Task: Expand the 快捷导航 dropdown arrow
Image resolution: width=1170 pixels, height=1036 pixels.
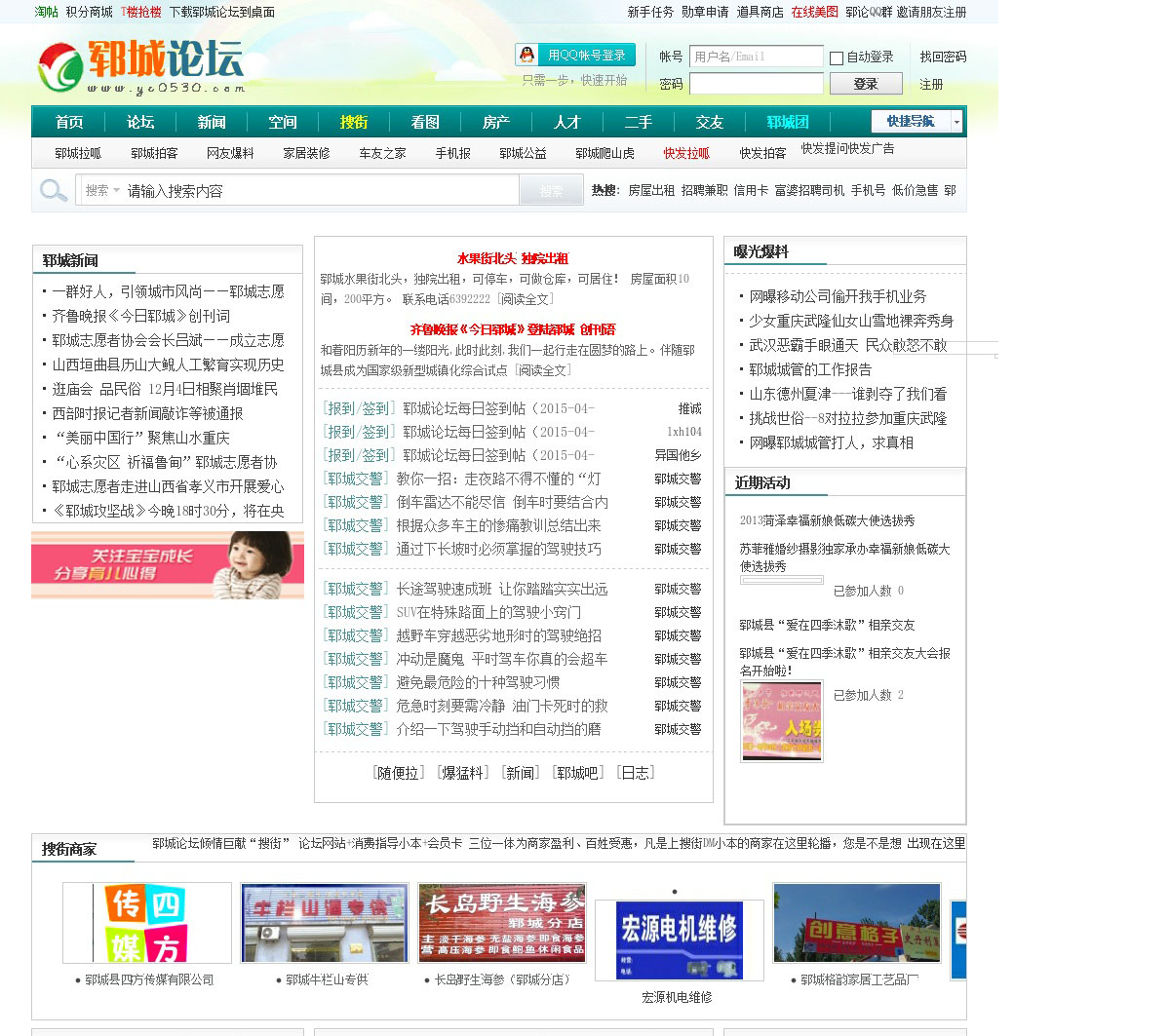Action: pos(956,122)
